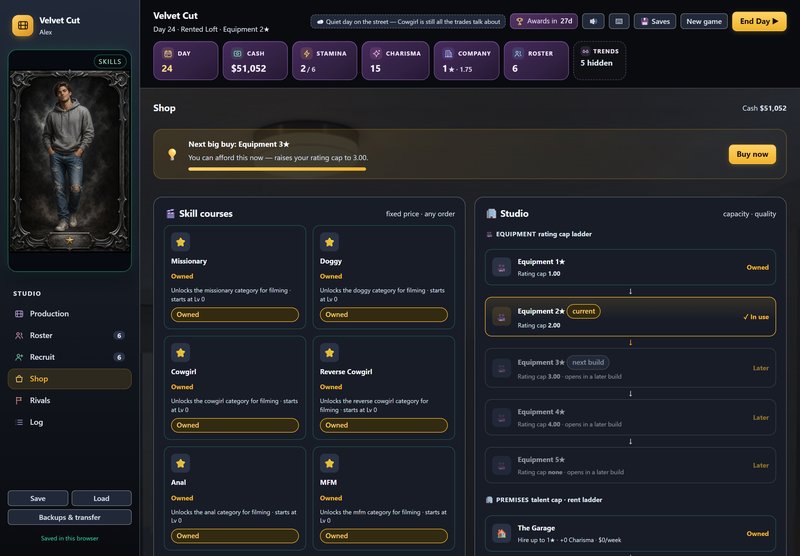Click the MFM course star icon

tap(330, 463)
